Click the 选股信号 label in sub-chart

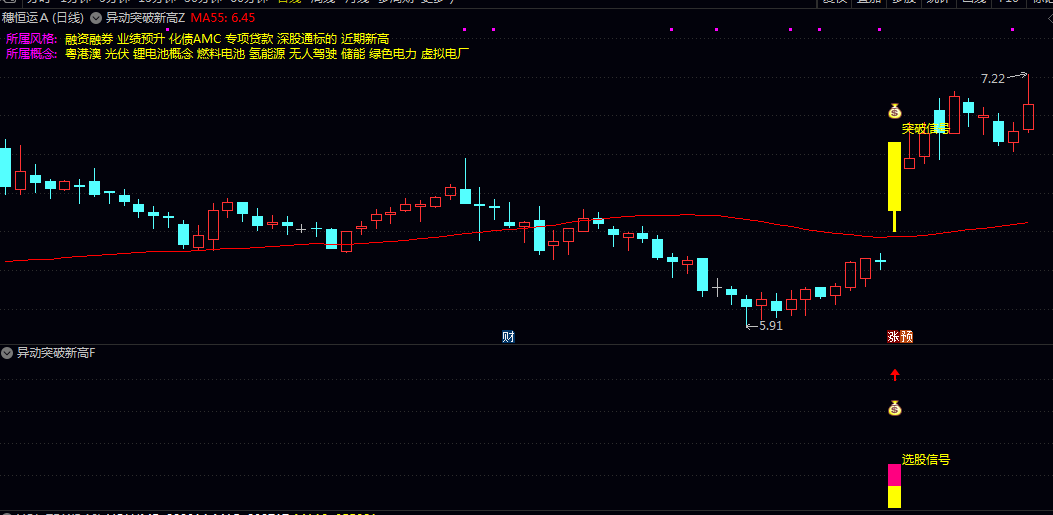tap(925, 460)
